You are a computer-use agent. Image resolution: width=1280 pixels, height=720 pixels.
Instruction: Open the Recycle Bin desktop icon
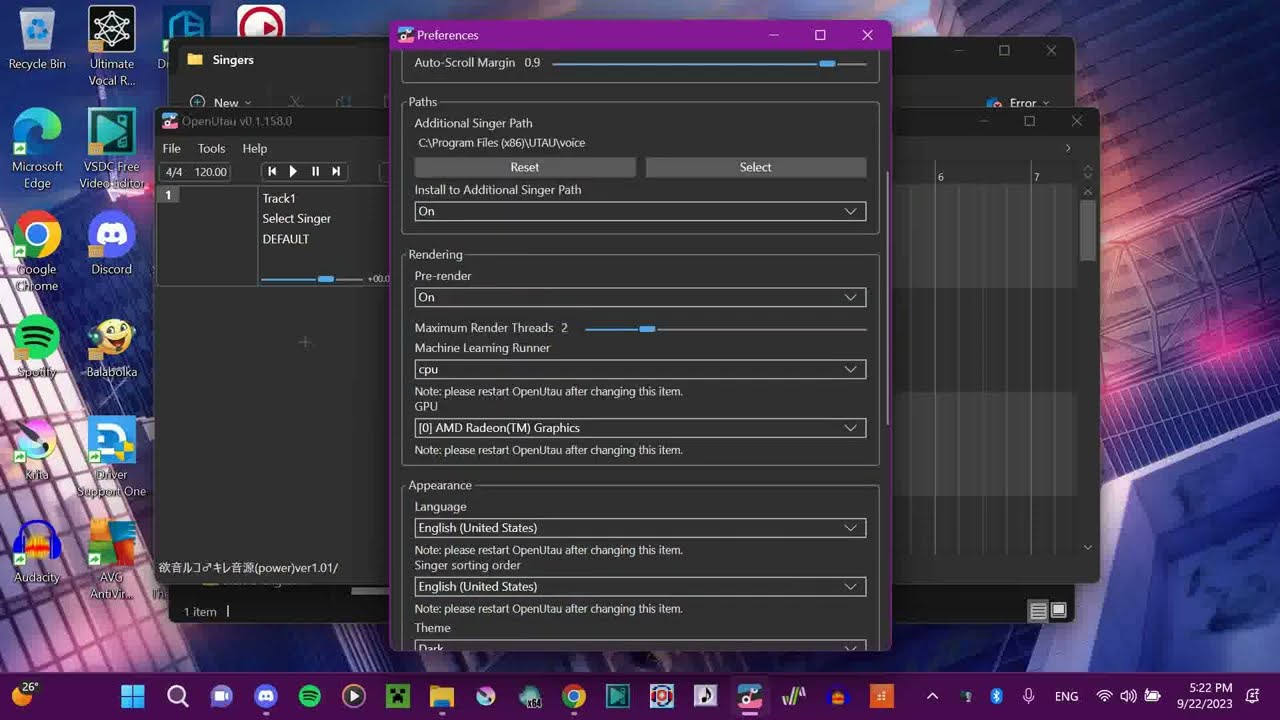[37, 40]
